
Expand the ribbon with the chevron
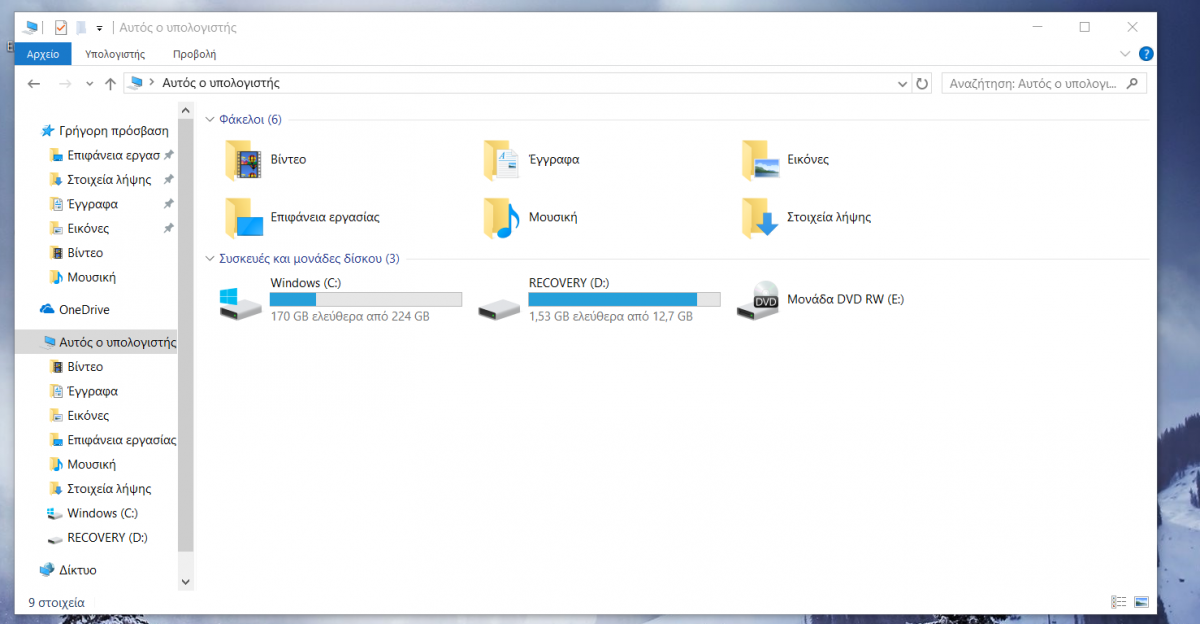pos(1125,54)
